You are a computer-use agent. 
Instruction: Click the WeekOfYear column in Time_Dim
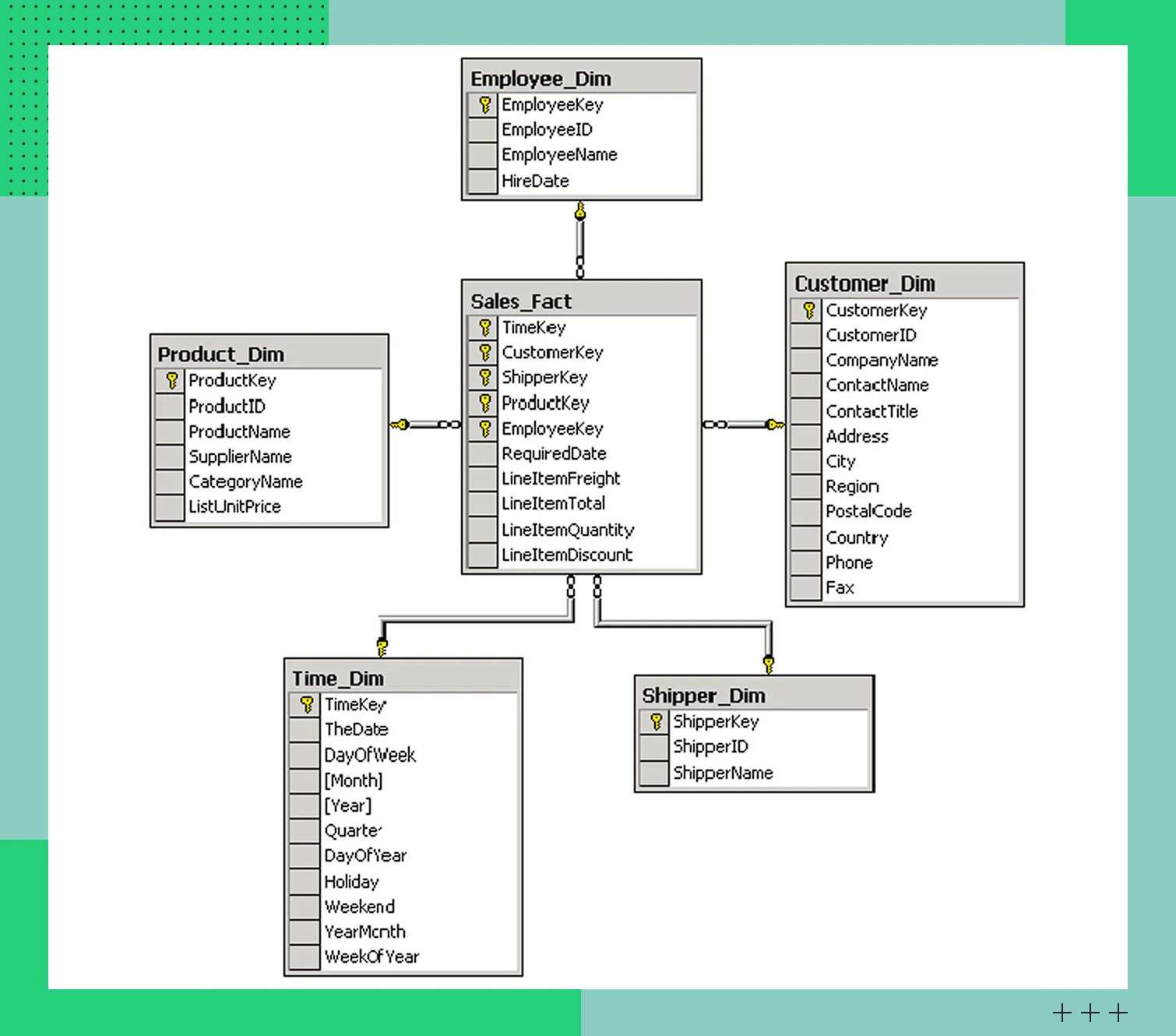pyautogui.click(x=371, y=957)
